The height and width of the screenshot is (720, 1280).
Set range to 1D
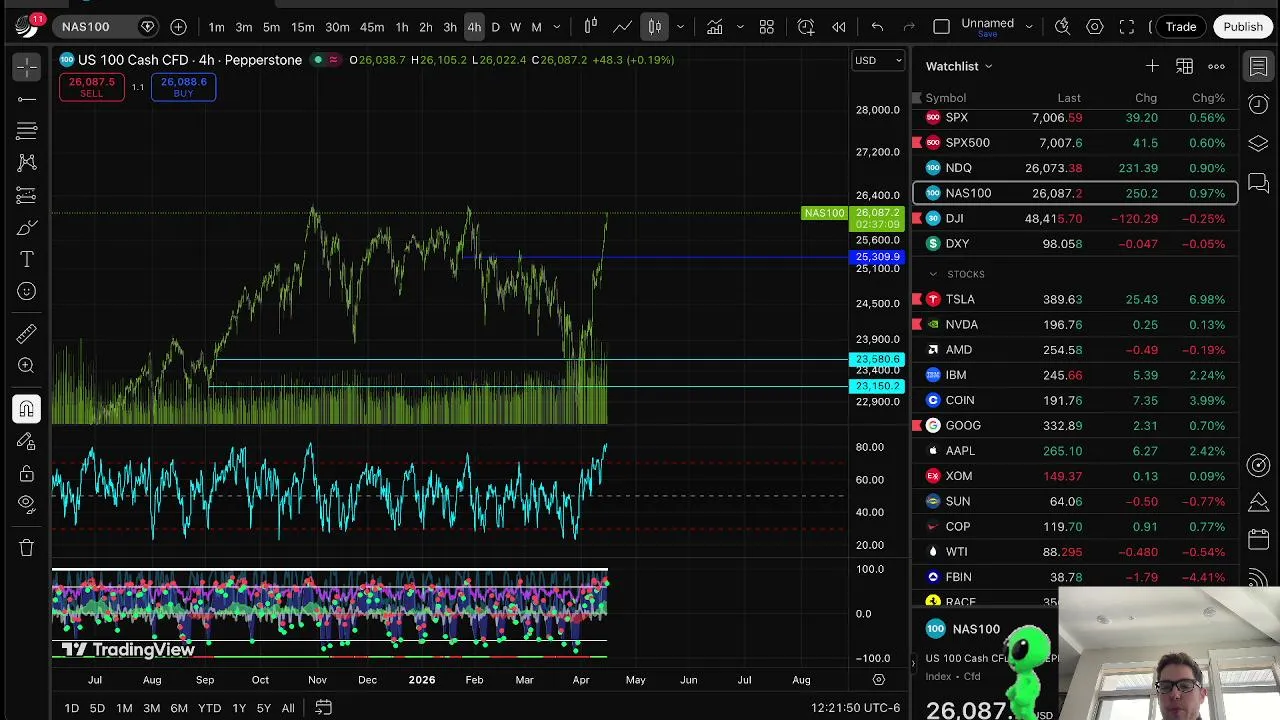(x=71, y=708)
